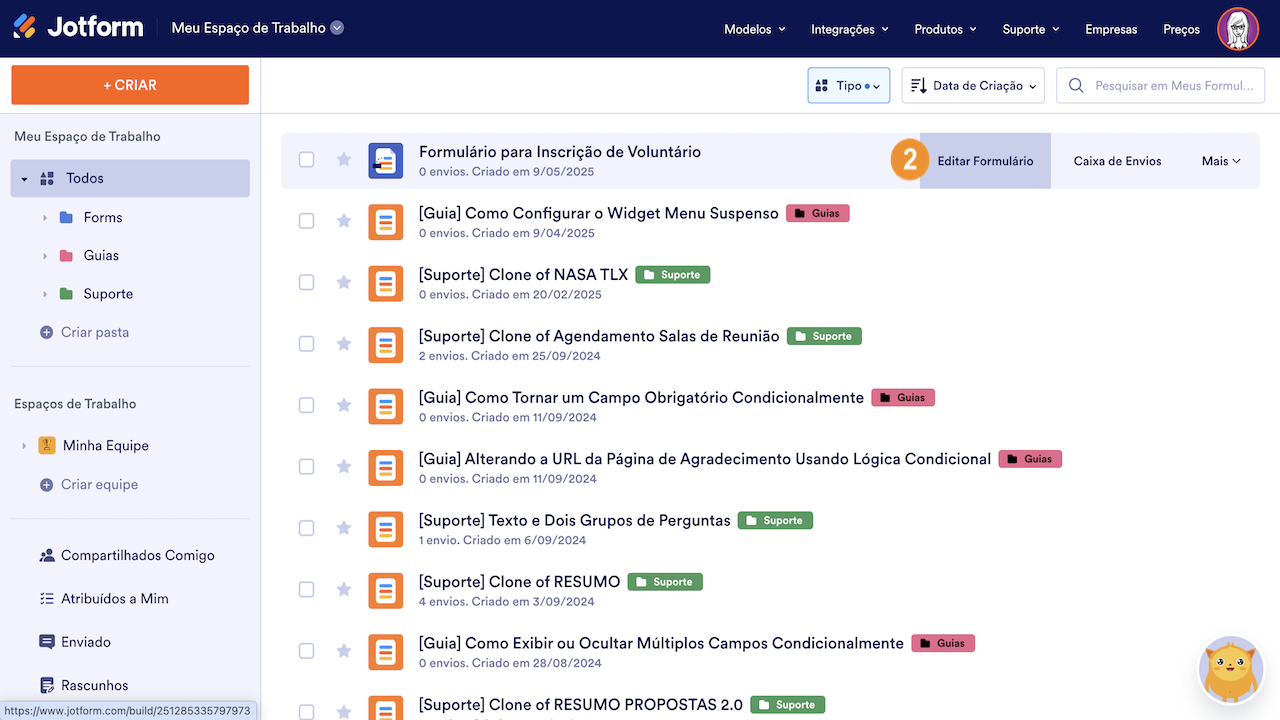The width and height of the screenshot is (1280, 720).
Task: Open the Data de Criação sort dropdown
Action: [972, 86]
